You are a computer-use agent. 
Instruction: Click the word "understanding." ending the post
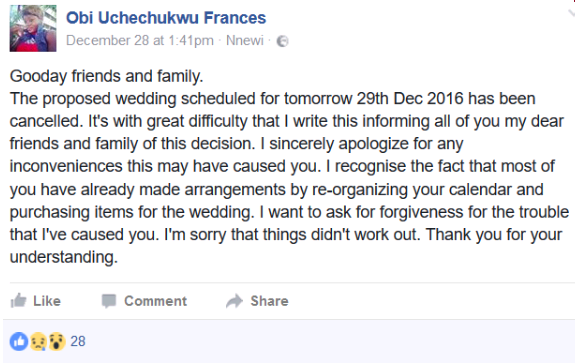(64, 257)
